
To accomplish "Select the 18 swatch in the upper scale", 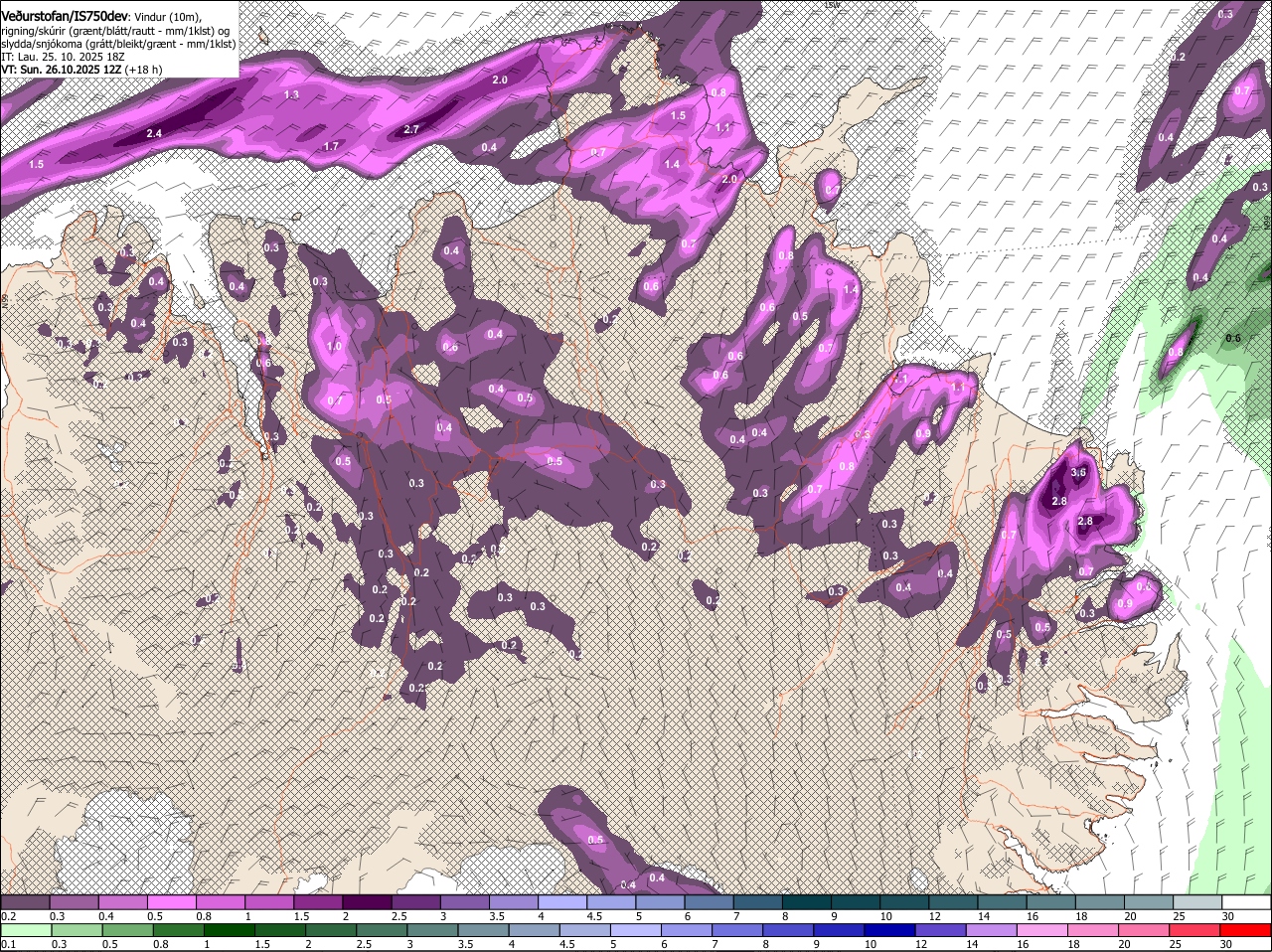I will pyautogui.click(x=1100, y=901).
